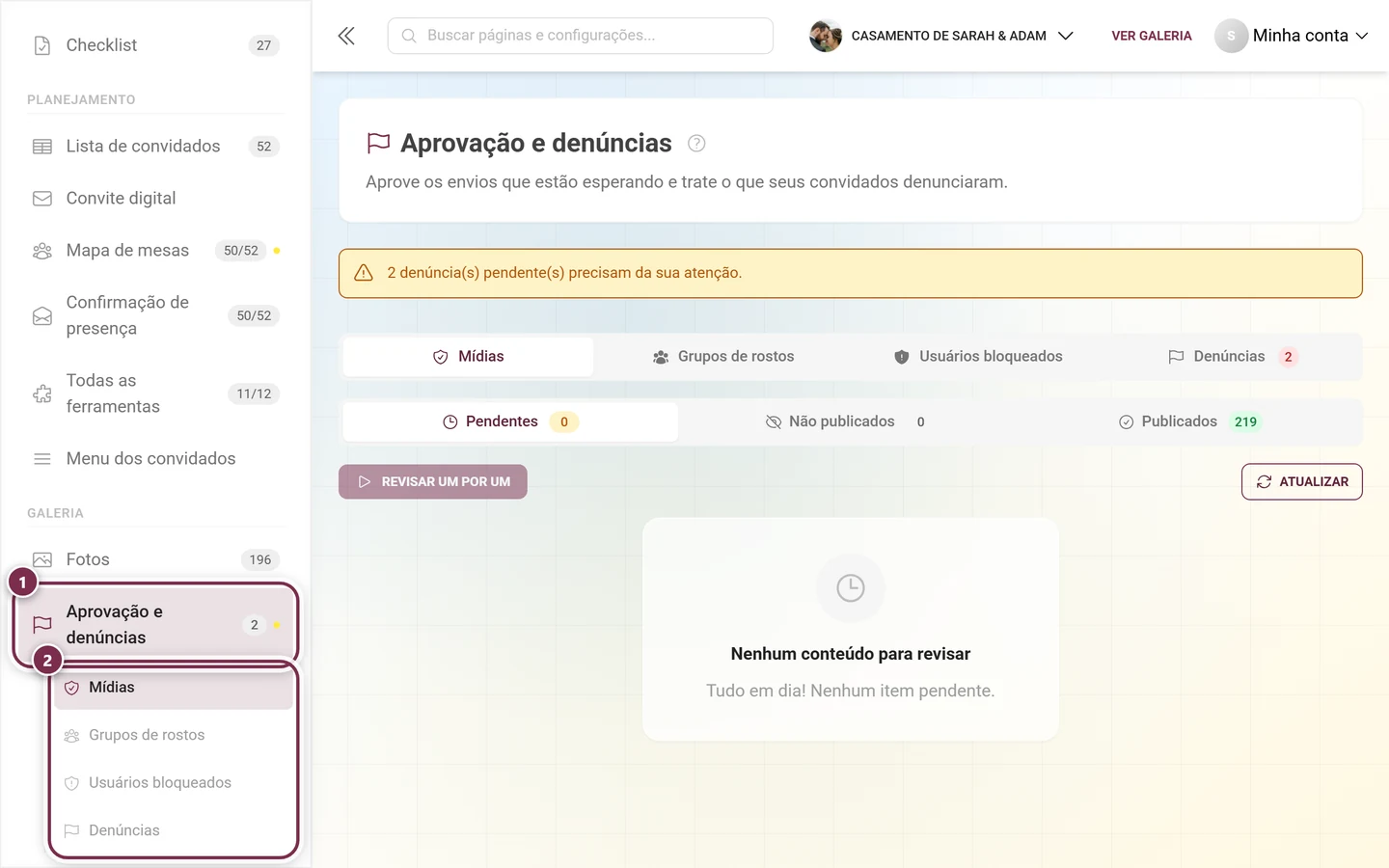The image size is (1389, 868).
Task: Click the Lista de convidados table icon
Action: click(x=42, y=147)
